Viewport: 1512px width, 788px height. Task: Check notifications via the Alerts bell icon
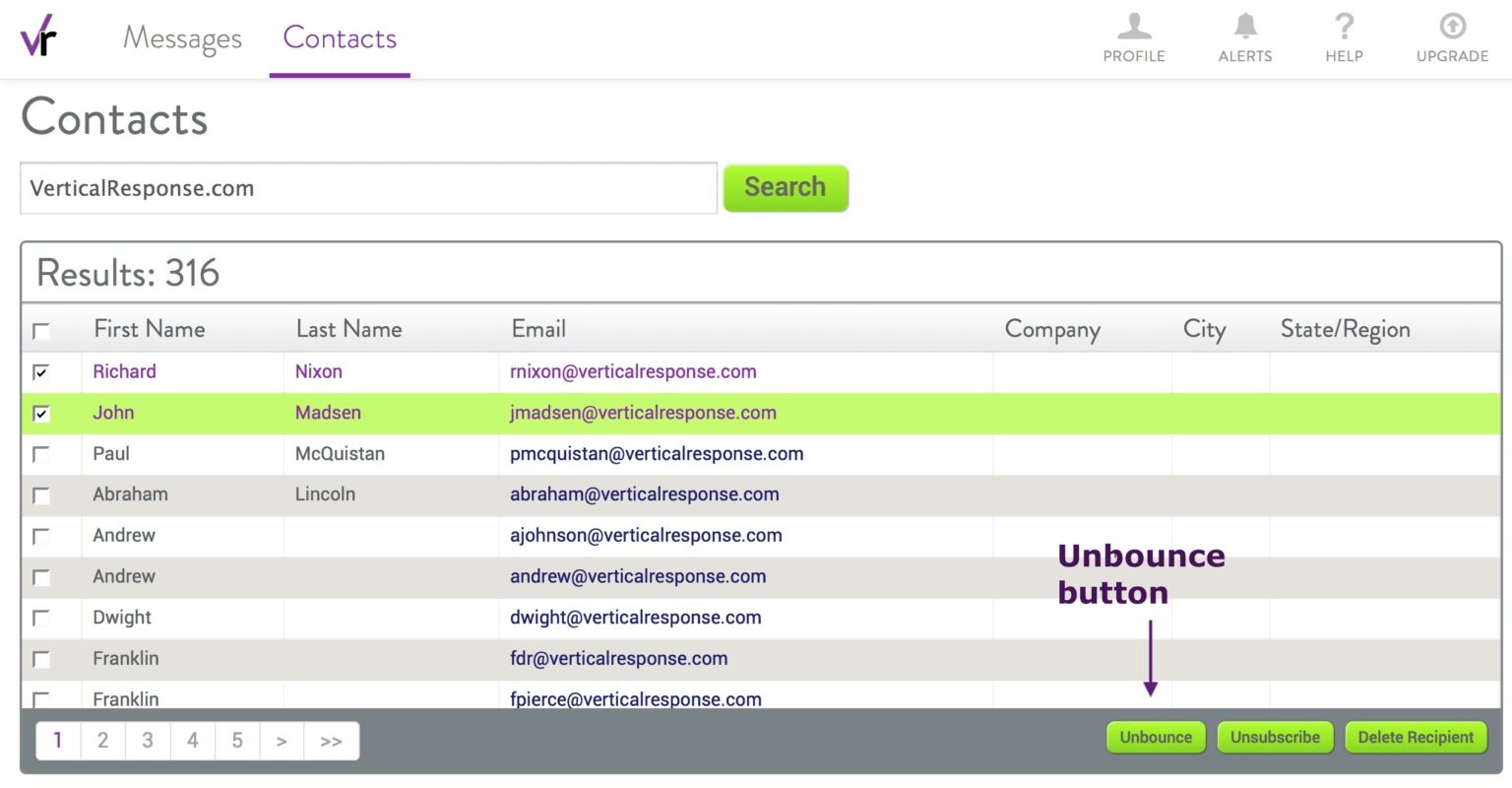point(1244,37)
